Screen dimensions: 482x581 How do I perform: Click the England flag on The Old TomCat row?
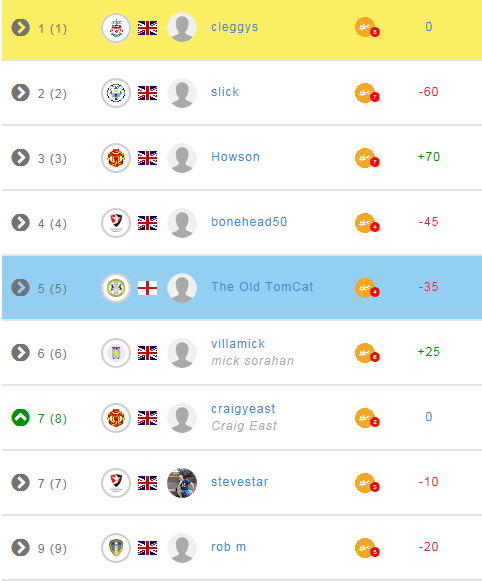(x=147, y=288)
